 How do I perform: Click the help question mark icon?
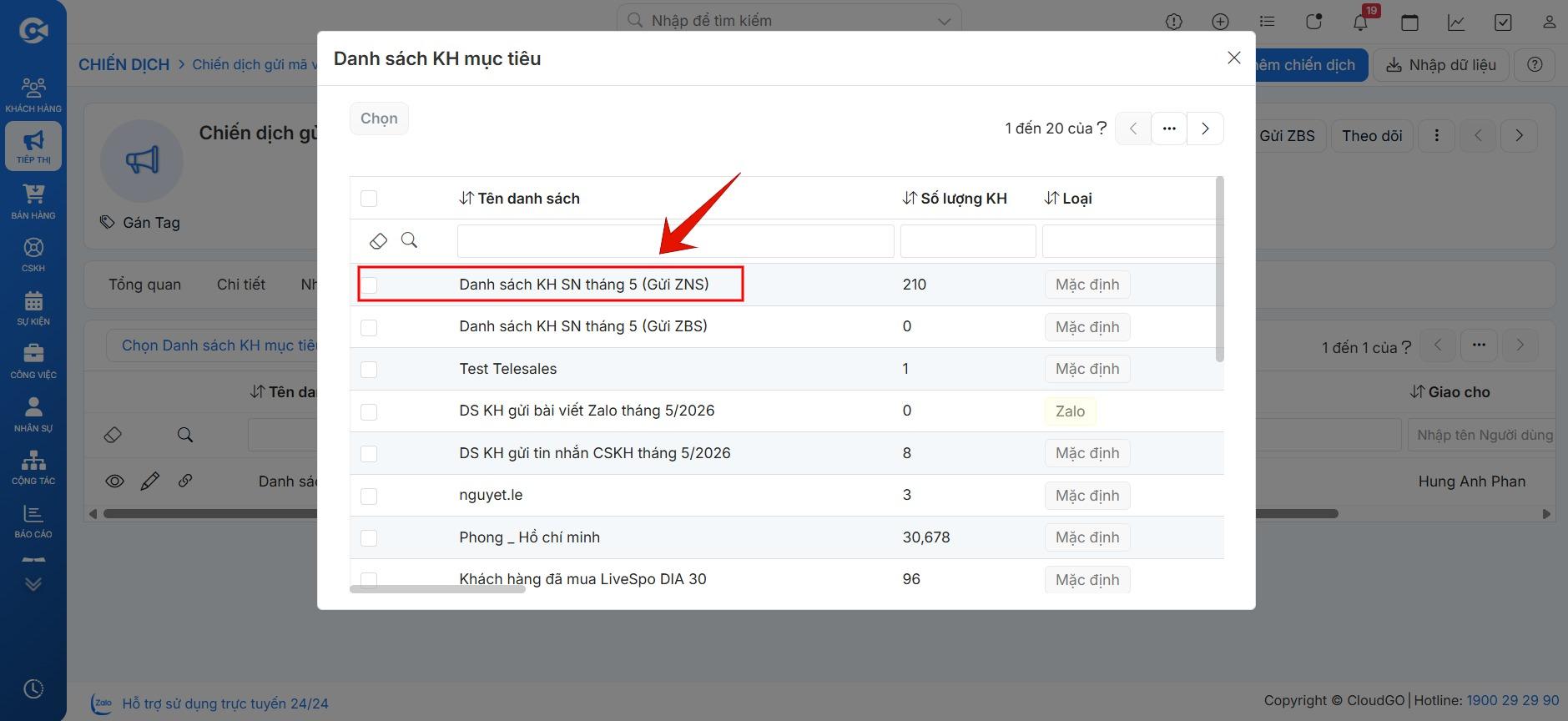point(1535,64)
